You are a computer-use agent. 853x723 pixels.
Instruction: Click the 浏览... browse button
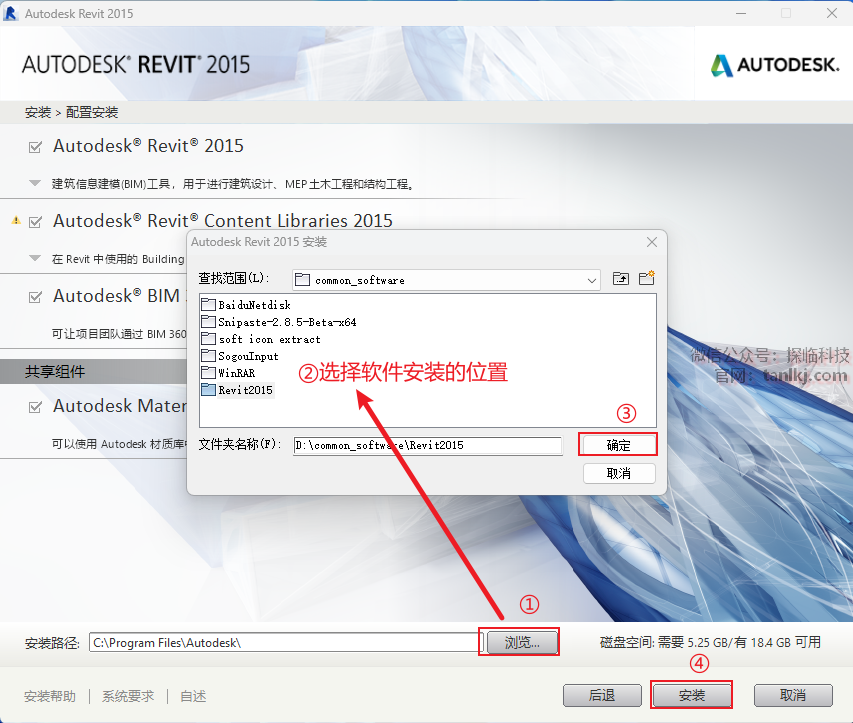coord(522,642)
